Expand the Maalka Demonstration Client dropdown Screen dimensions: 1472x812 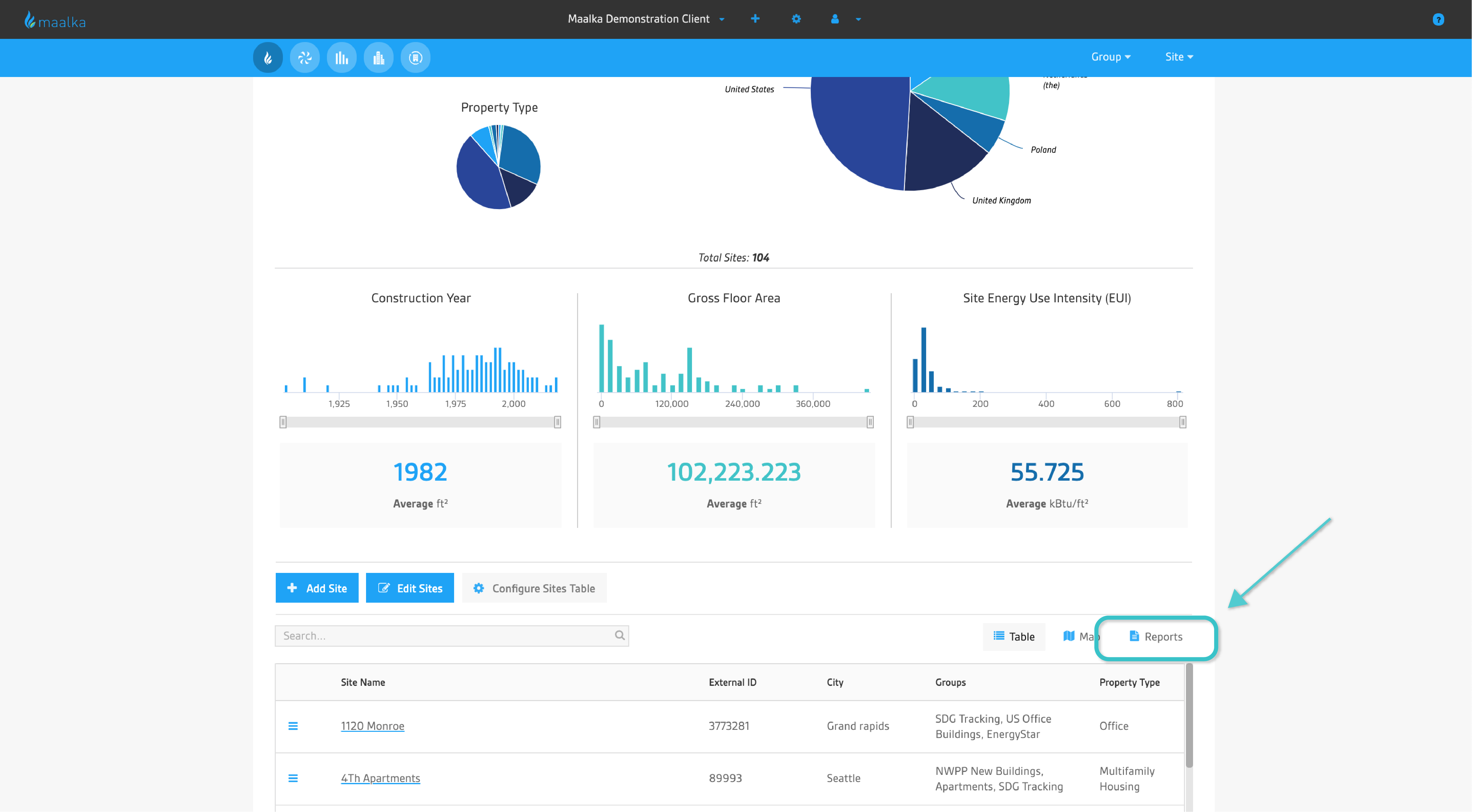coord(646,19)
